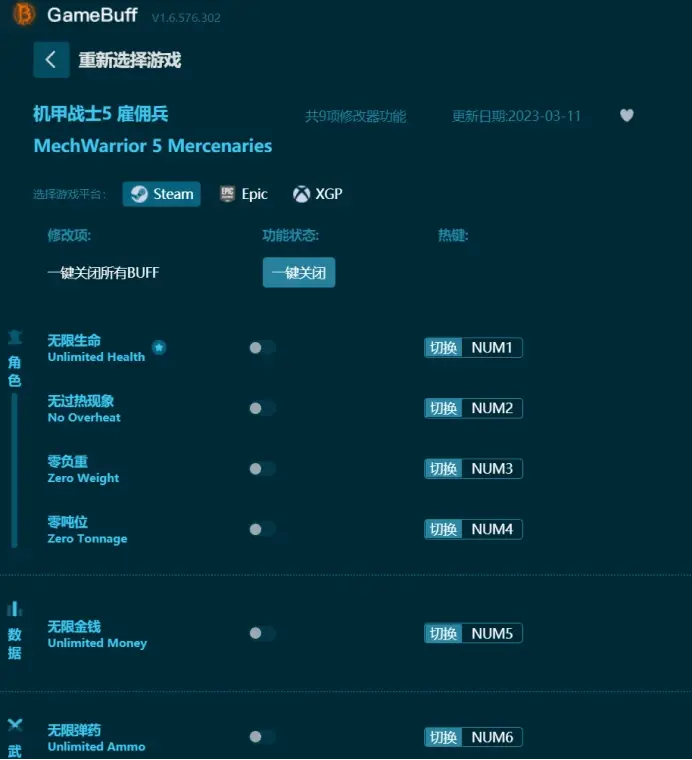Click the 共9项修改器功能 count text

[355, 116]
